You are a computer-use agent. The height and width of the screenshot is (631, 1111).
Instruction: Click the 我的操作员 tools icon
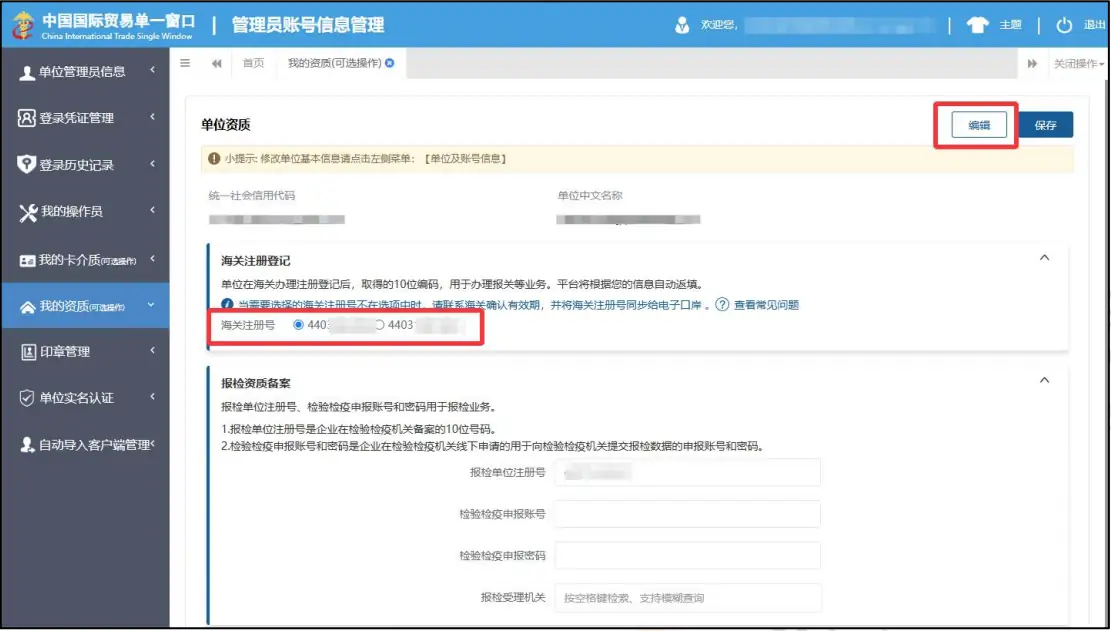click(28, 212)
